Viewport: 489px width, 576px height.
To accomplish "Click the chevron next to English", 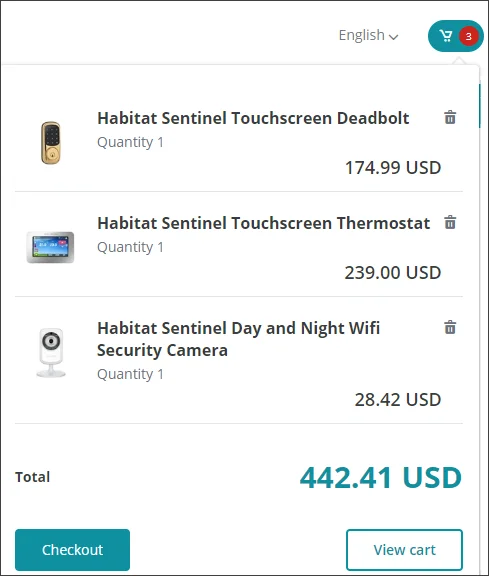I will tap(393, 37).
